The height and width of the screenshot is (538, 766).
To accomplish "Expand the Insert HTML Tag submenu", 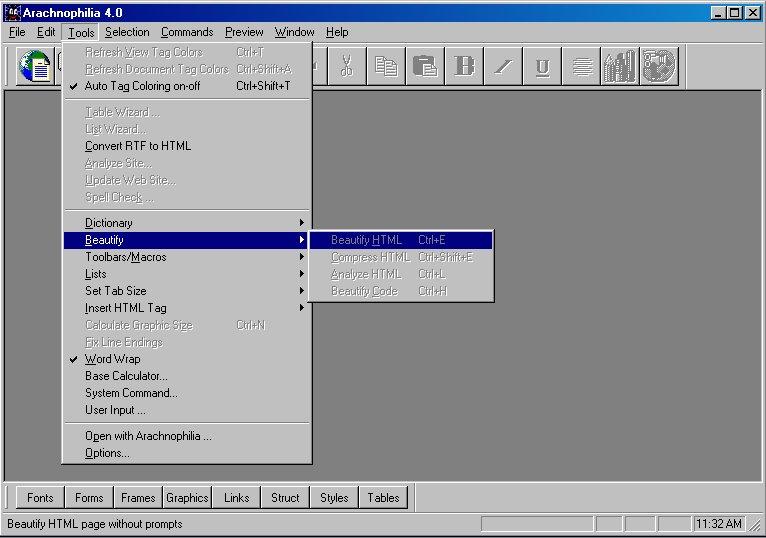I will (188, 308).
